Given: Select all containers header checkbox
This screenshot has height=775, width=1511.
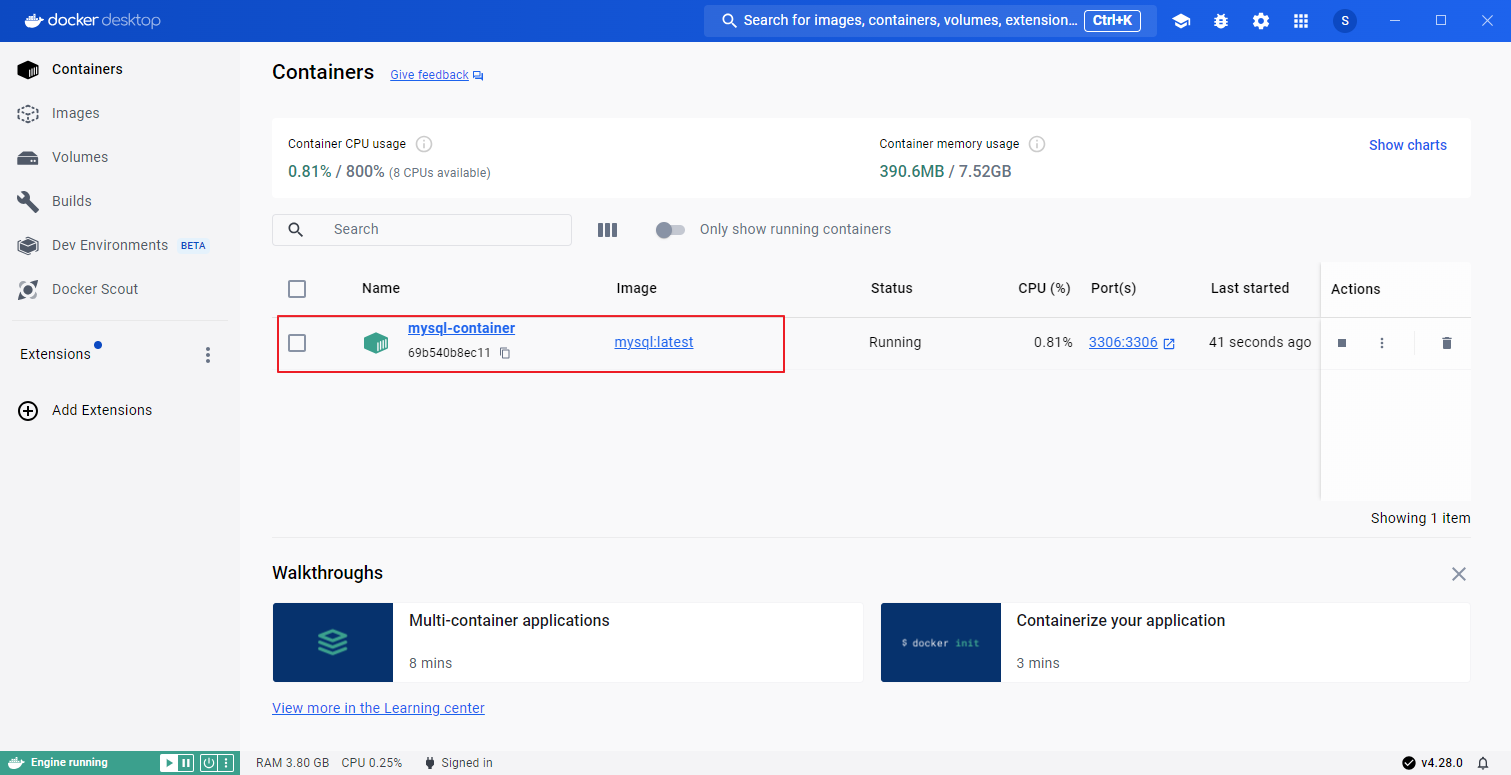Looking at the screenshot, I should 297,289.
